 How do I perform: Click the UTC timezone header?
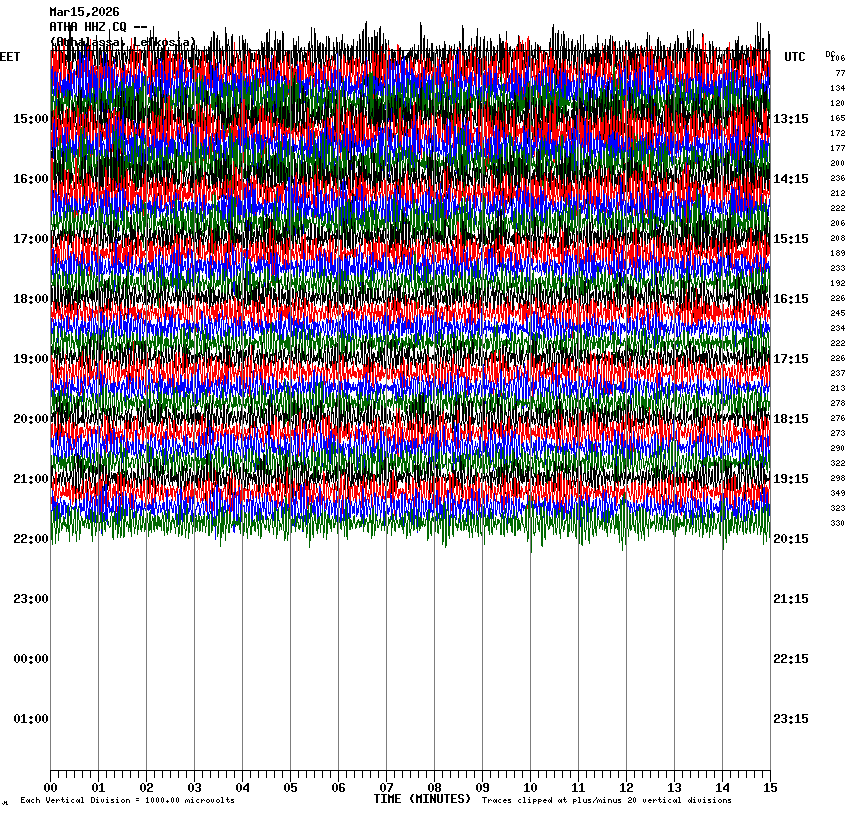pyautogui.click(x=794, y=57)
